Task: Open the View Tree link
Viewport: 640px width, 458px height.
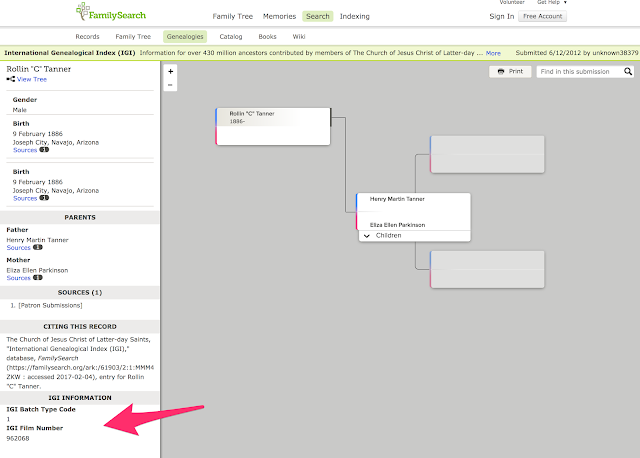Action: 32,79
